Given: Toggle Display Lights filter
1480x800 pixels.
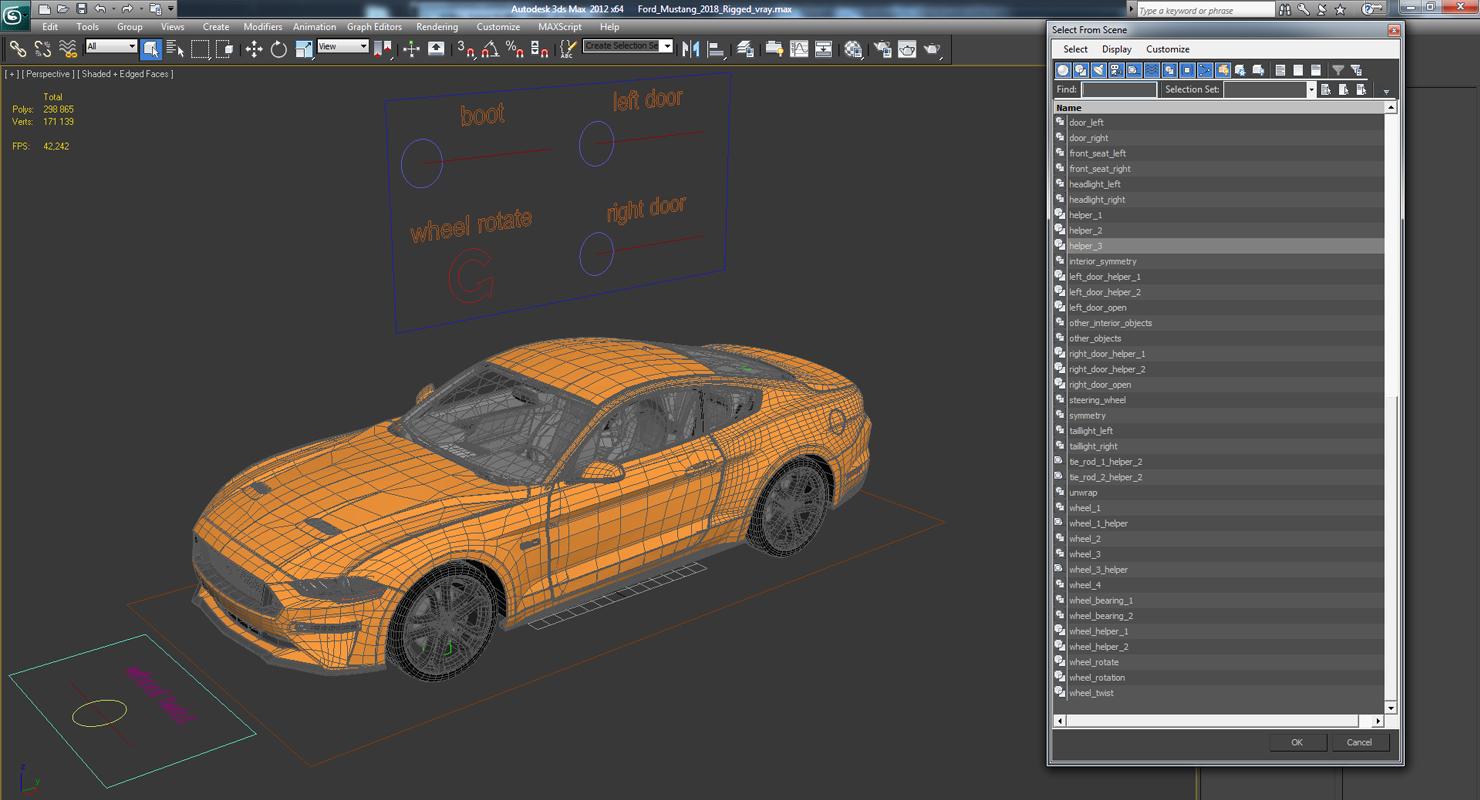Looking at the screenshot, I should click(x=1099, y=70).
